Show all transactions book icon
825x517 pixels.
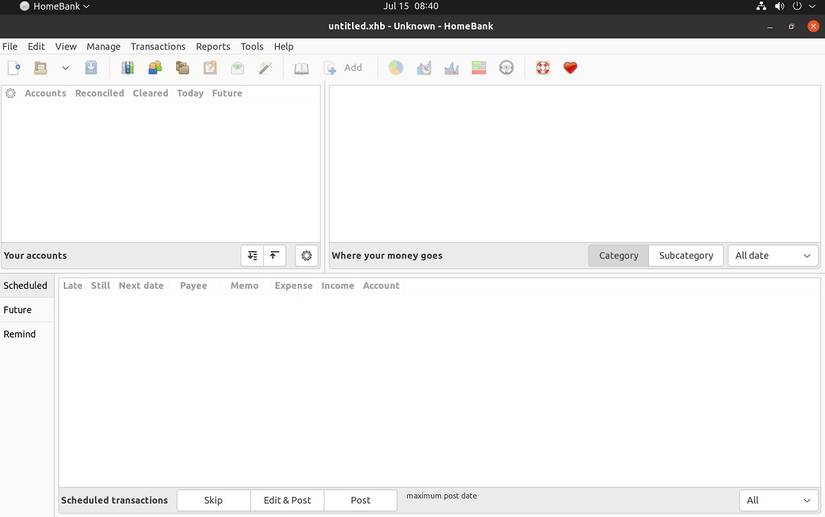point(301,68)
